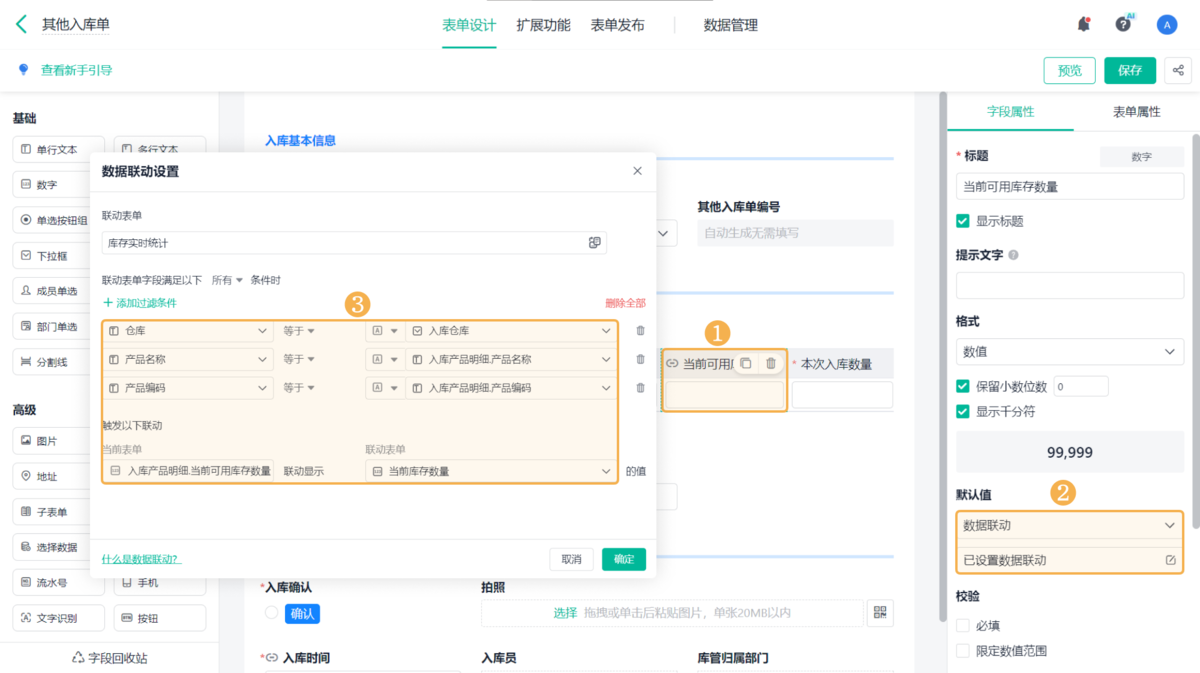This screenshot has height=673, width=1200.
Task: Close the 数据联动设置 dialog
Action: click(x=638, y=171)
